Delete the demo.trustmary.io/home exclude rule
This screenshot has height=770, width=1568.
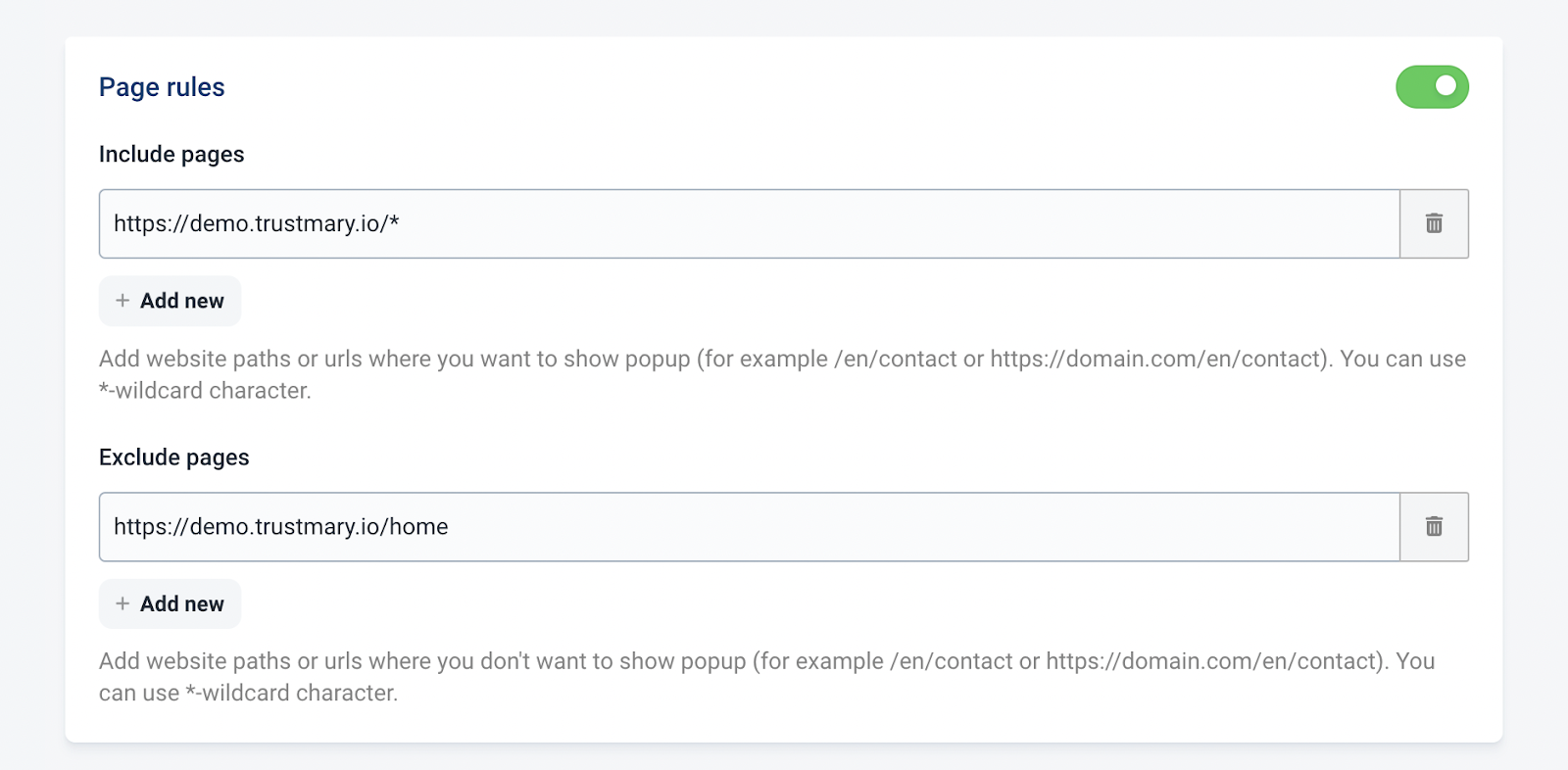[x=1434, y=527]
